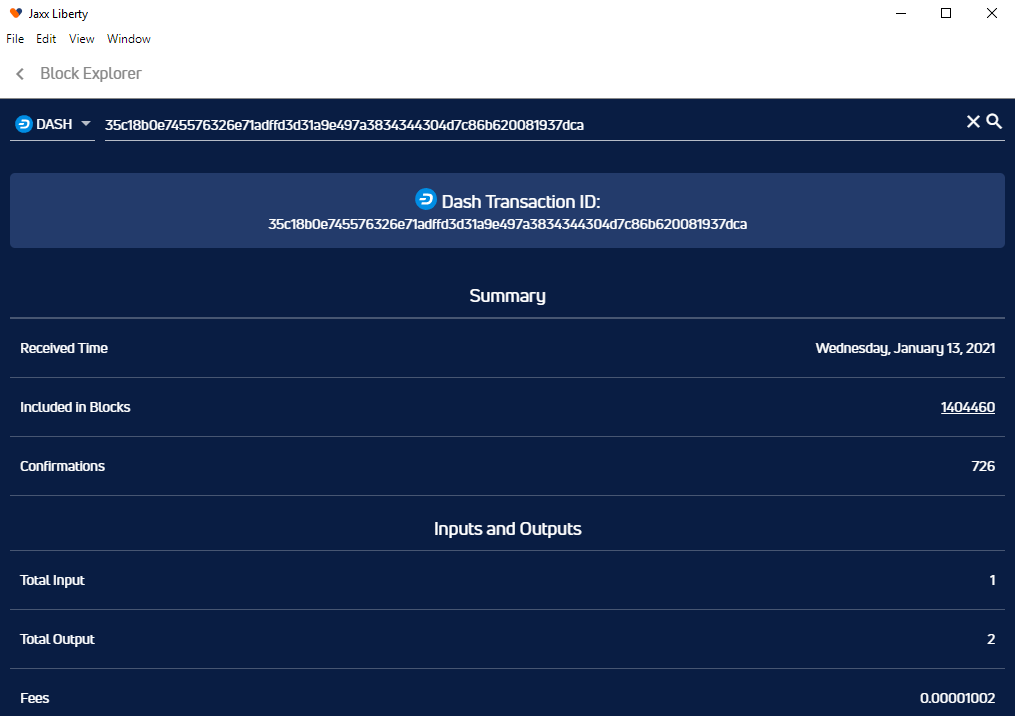Click the confirmations value 726
Viewport: 1015px width, 716px height.
click(983, 466)
